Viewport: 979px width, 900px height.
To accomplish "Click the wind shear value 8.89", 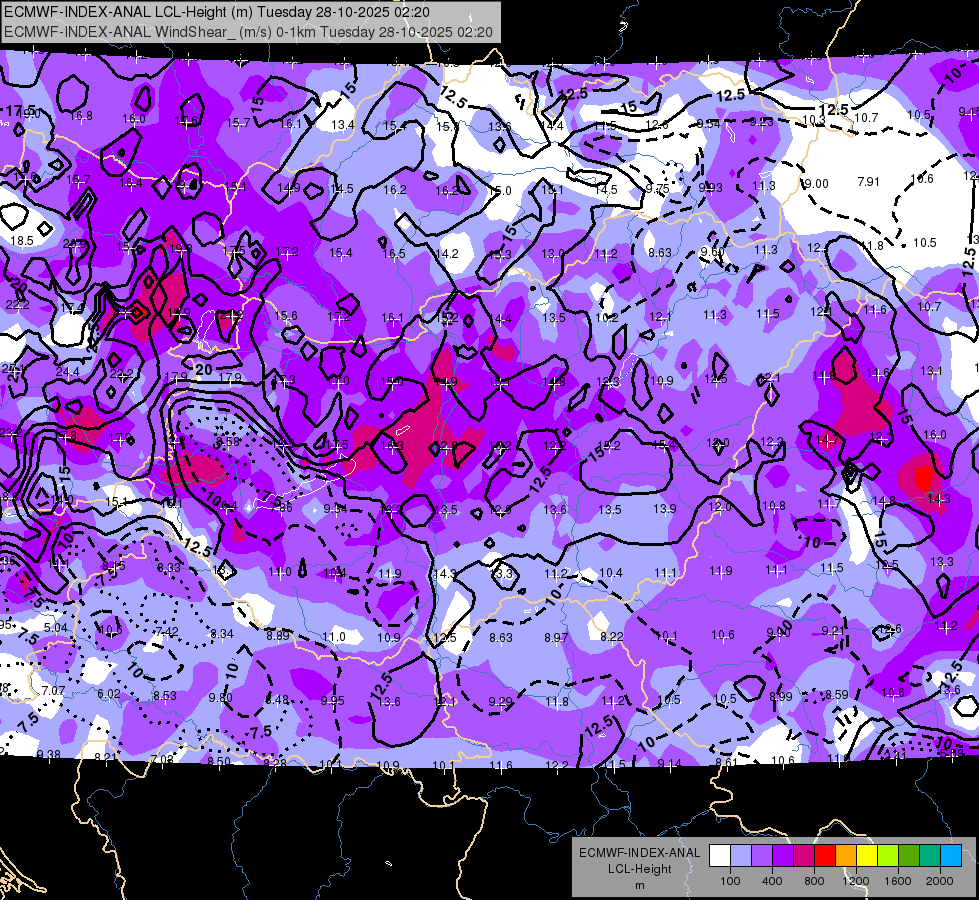I will (278, 636).
